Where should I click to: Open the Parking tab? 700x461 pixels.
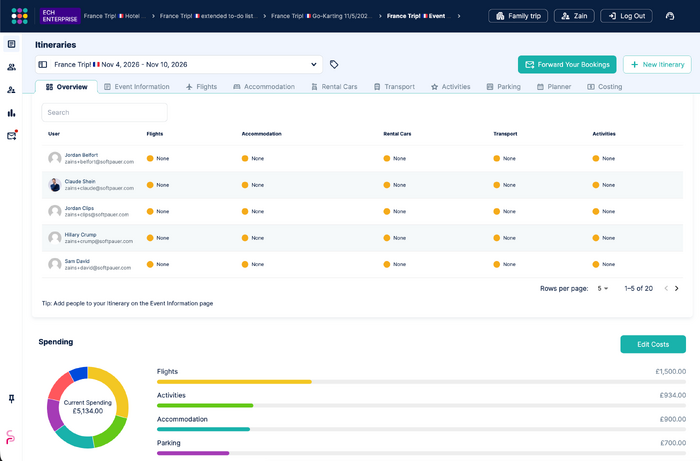point(504,87)
